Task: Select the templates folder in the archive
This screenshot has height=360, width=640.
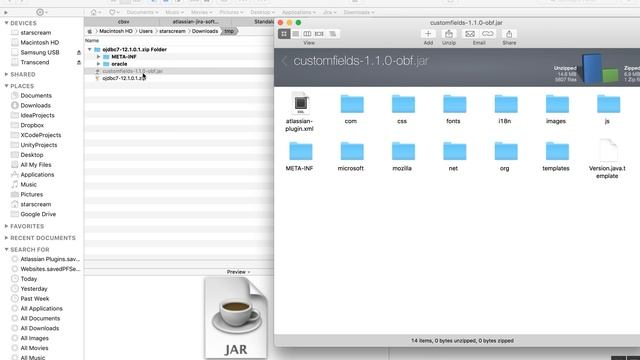Action: point(557,151)
